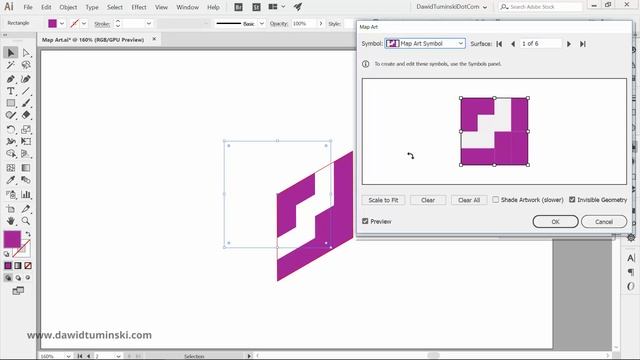The width and height of the screenshot is (640, 360).
Task: Select the Type tool
Action: [x=11, y=91]
